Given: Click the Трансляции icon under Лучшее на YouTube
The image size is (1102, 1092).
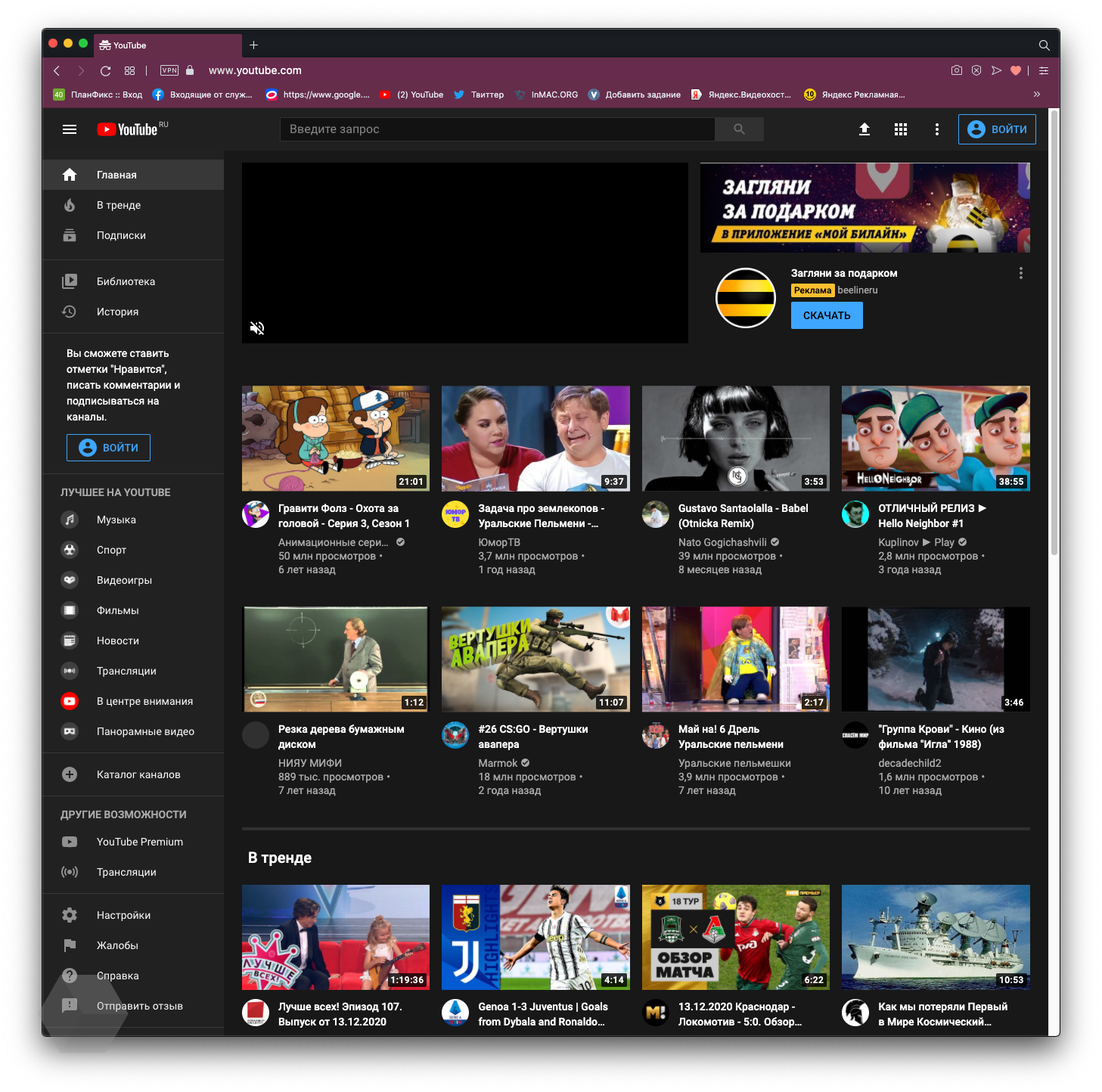Looking at the screenshot, I should pyautogui.click(x=70, y=671).
